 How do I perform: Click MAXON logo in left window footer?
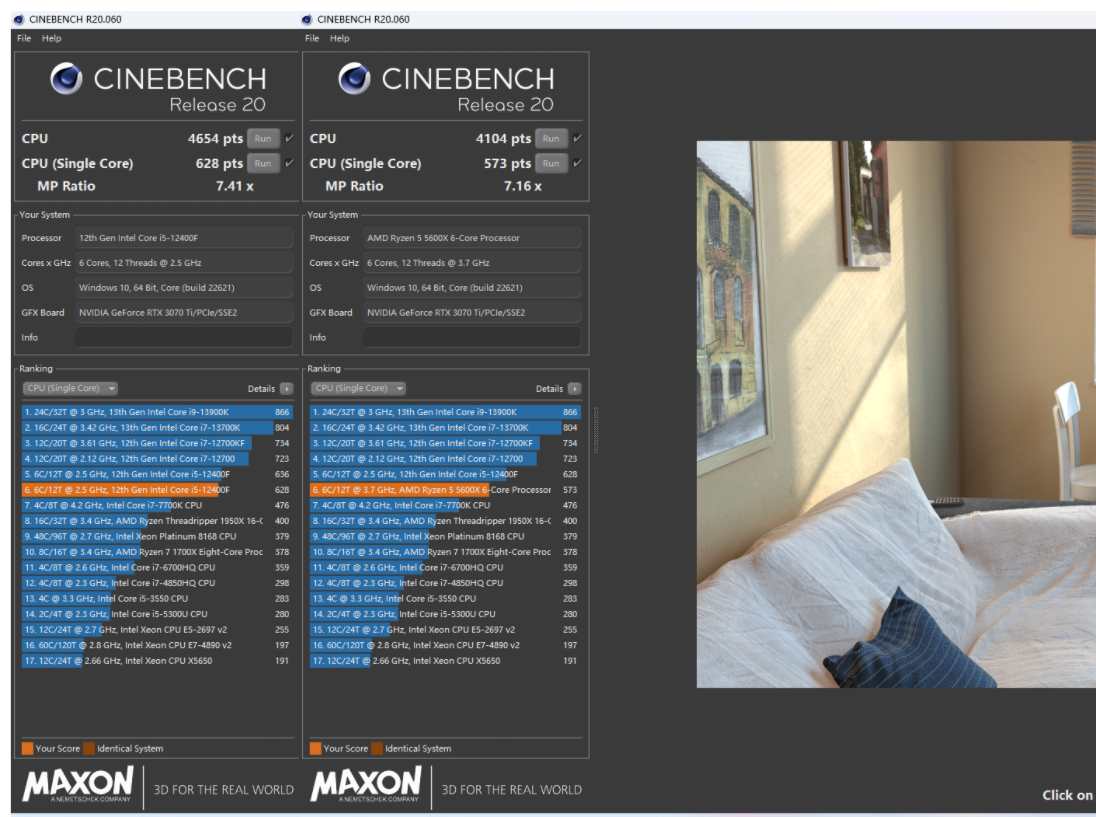[78, 784]
